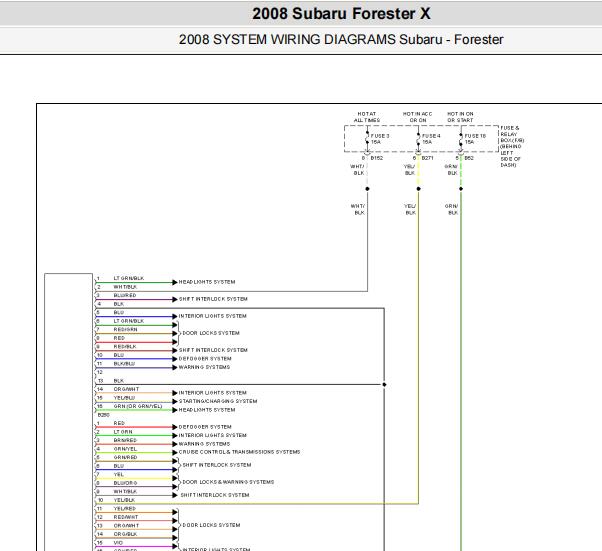
Task: Select the "RED/GRN" wire label on pin 7
Action: coord(125,329)
